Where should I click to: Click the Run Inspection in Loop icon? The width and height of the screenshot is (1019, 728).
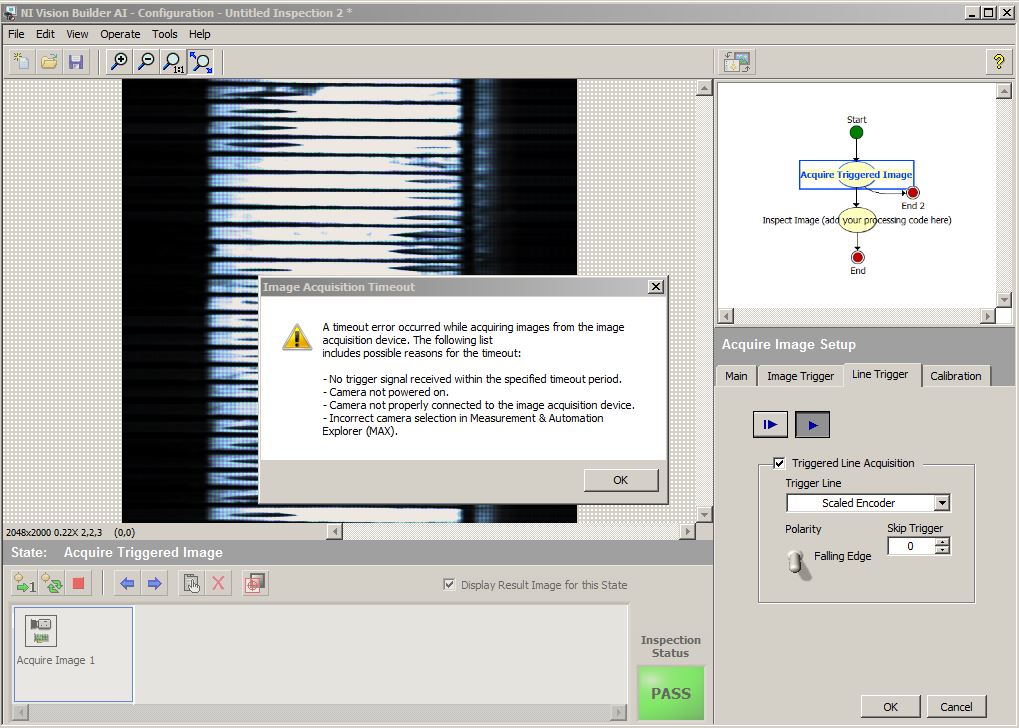[x=52, y=583]
